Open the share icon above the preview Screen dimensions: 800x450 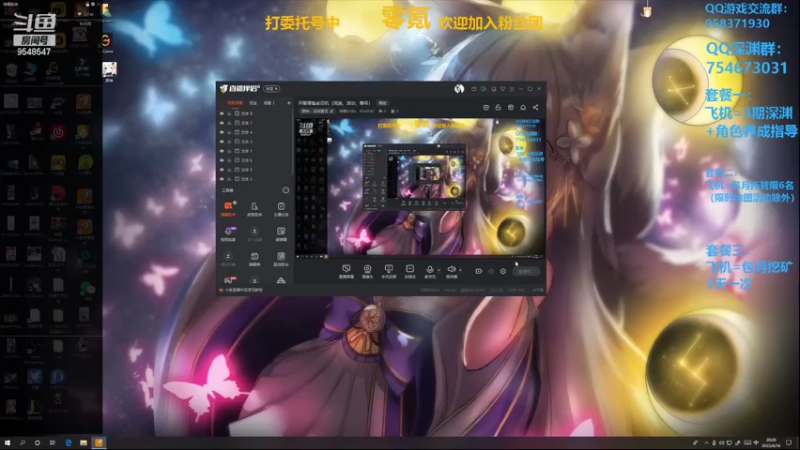pos(535,107)
